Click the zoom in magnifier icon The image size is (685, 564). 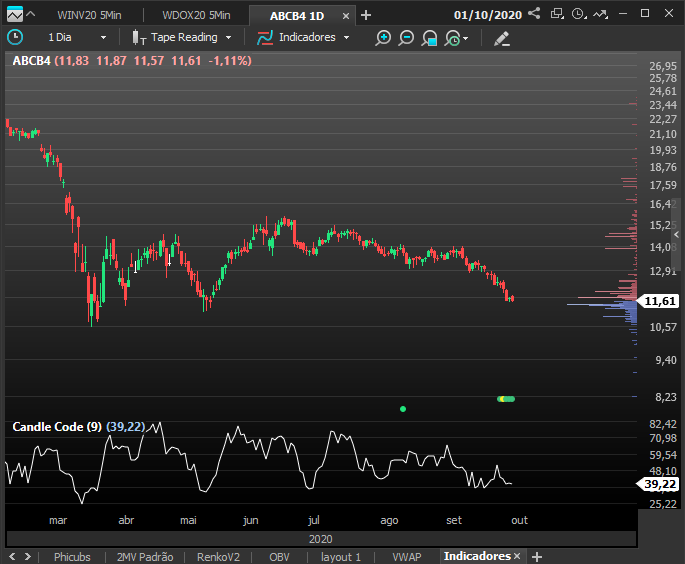pos(383,38)
